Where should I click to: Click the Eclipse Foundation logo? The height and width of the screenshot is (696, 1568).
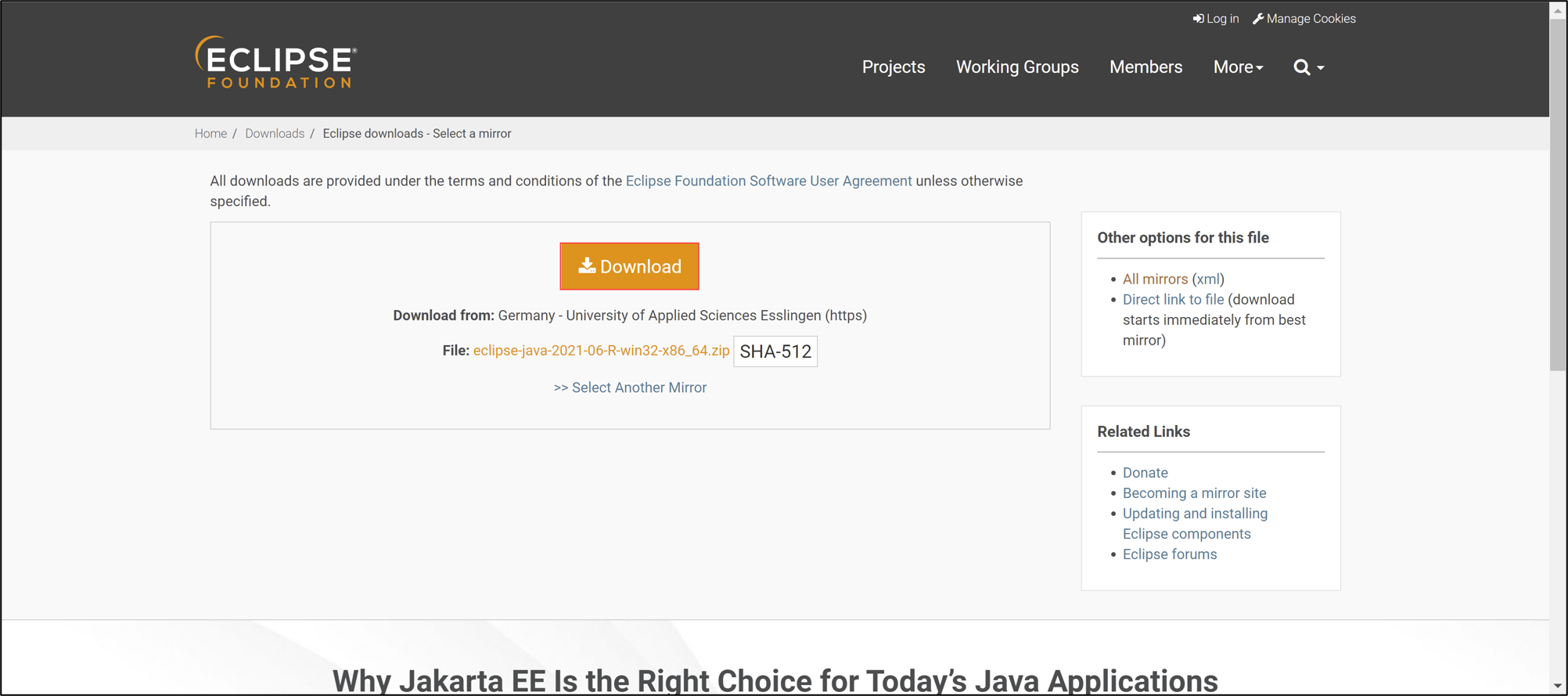(x=276, y=62)
